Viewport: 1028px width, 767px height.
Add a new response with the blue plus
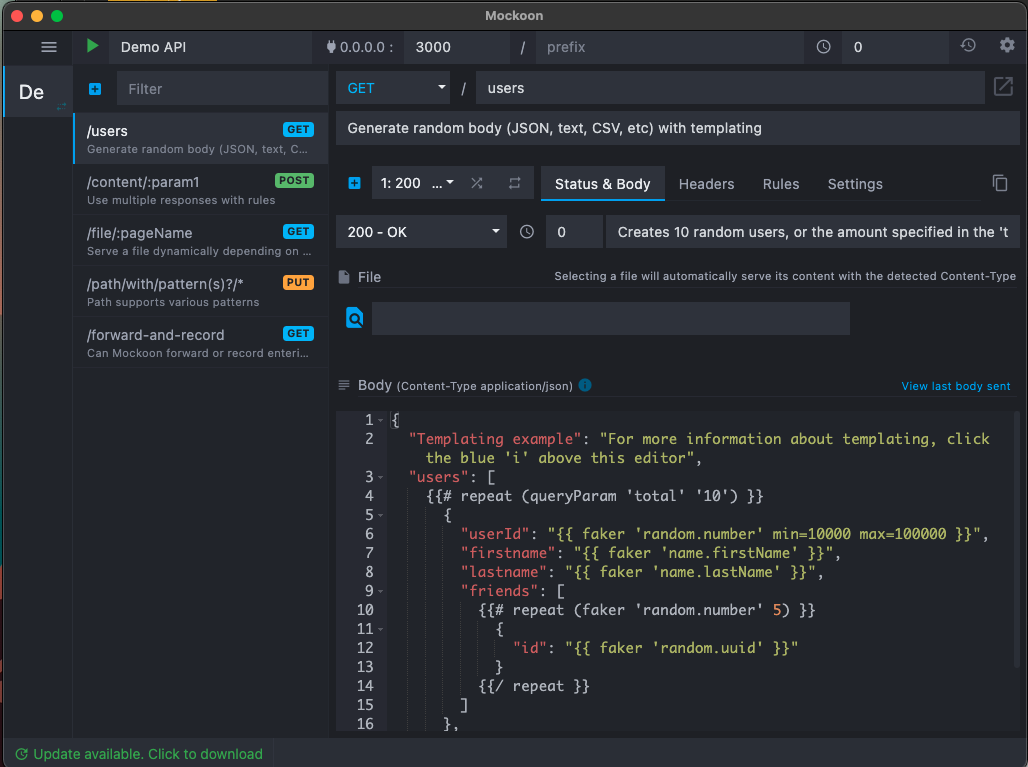click(x=355, y=183)
